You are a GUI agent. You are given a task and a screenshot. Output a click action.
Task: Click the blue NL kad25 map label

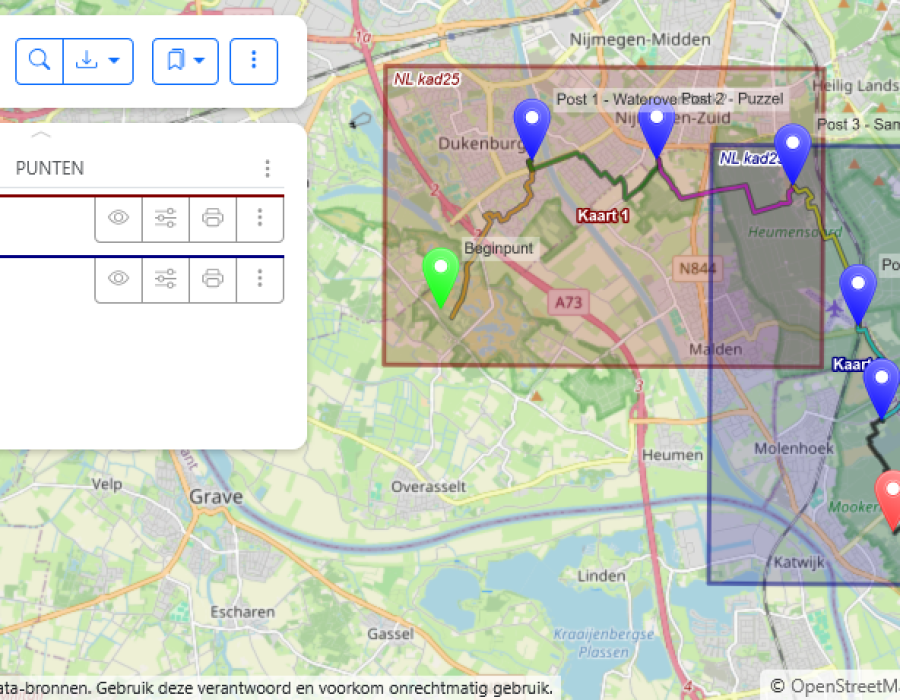pos(750,158)
